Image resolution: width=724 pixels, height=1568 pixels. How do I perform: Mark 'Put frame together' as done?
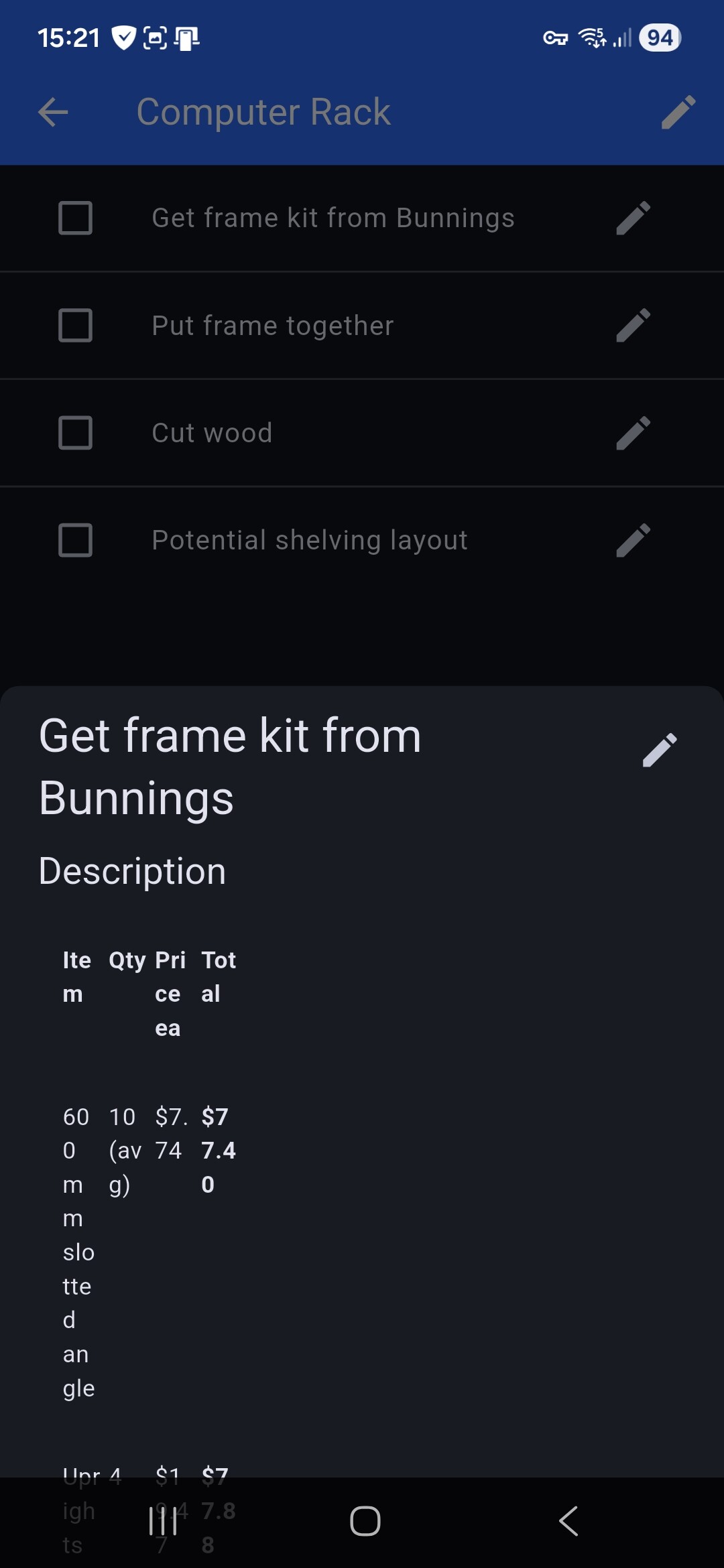[76, 326]
